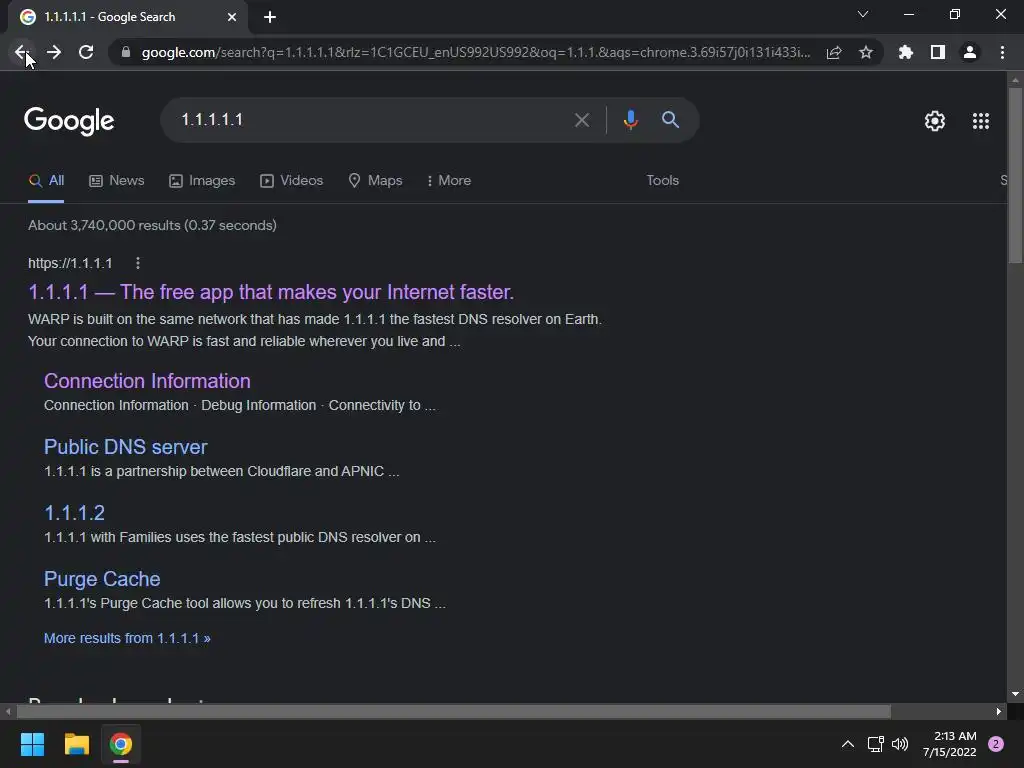This screenshot has height=768, width=1024.
Task: Switch to Maps results tab
Action: point(375,180)
